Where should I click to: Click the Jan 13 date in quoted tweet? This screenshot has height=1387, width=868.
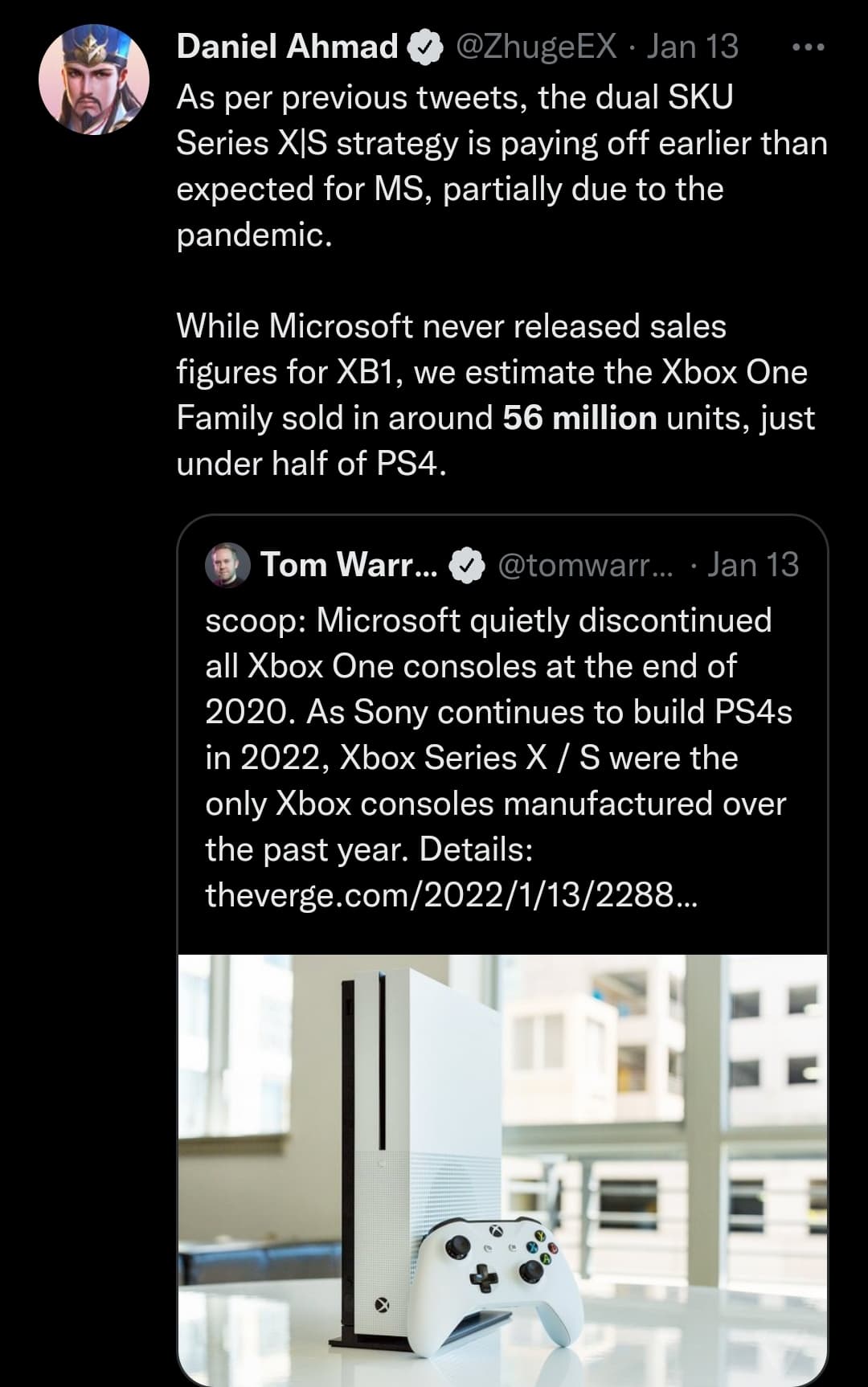click(x=753, y=565)
